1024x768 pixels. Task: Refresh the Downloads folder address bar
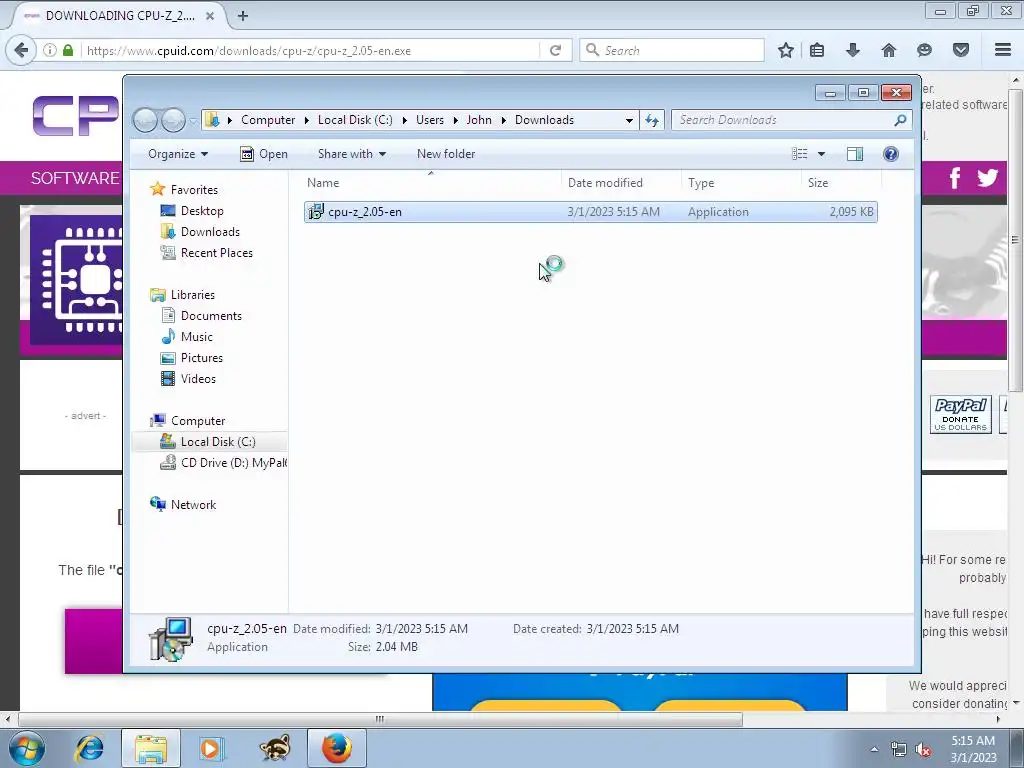(652, 120)
